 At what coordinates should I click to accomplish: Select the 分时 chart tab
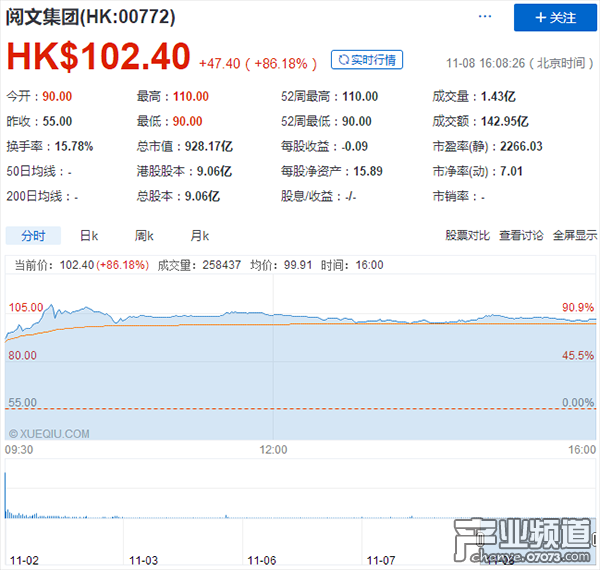pyautogui.click(x=33, y=235)
